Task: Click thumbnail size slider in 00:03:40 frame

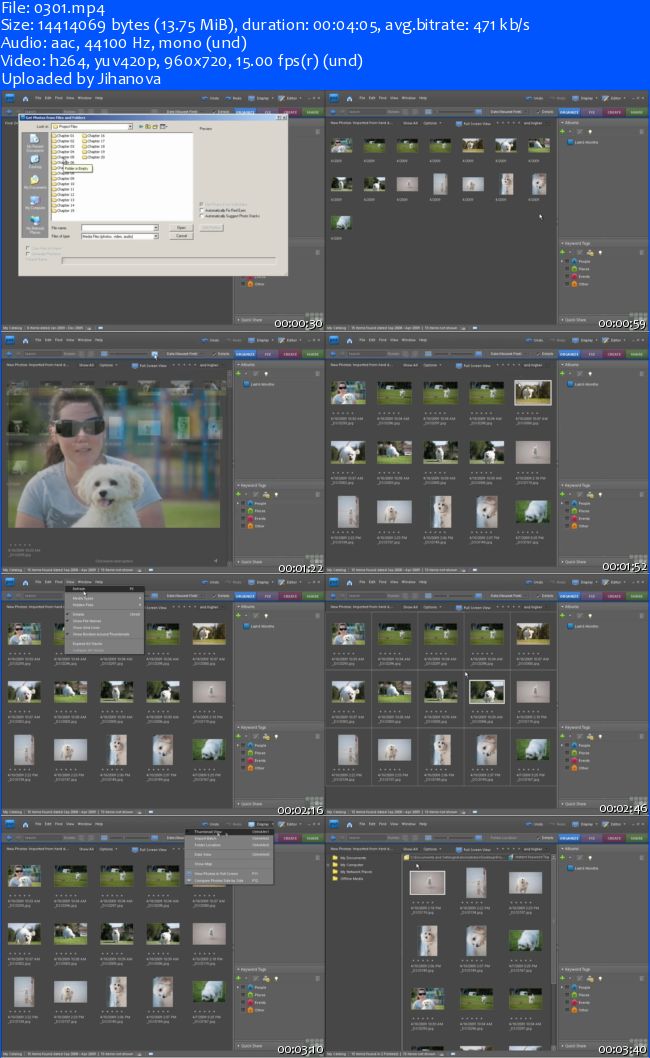Action: [x=454, y=838]
